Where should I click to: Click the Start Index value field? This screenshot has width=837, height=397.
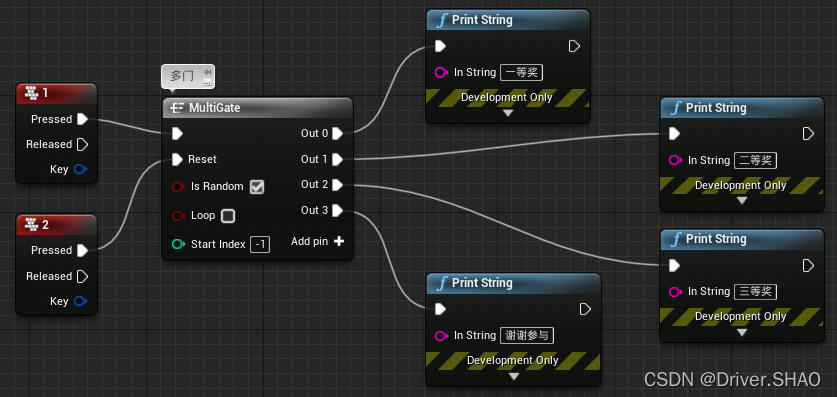coord(260,244)
